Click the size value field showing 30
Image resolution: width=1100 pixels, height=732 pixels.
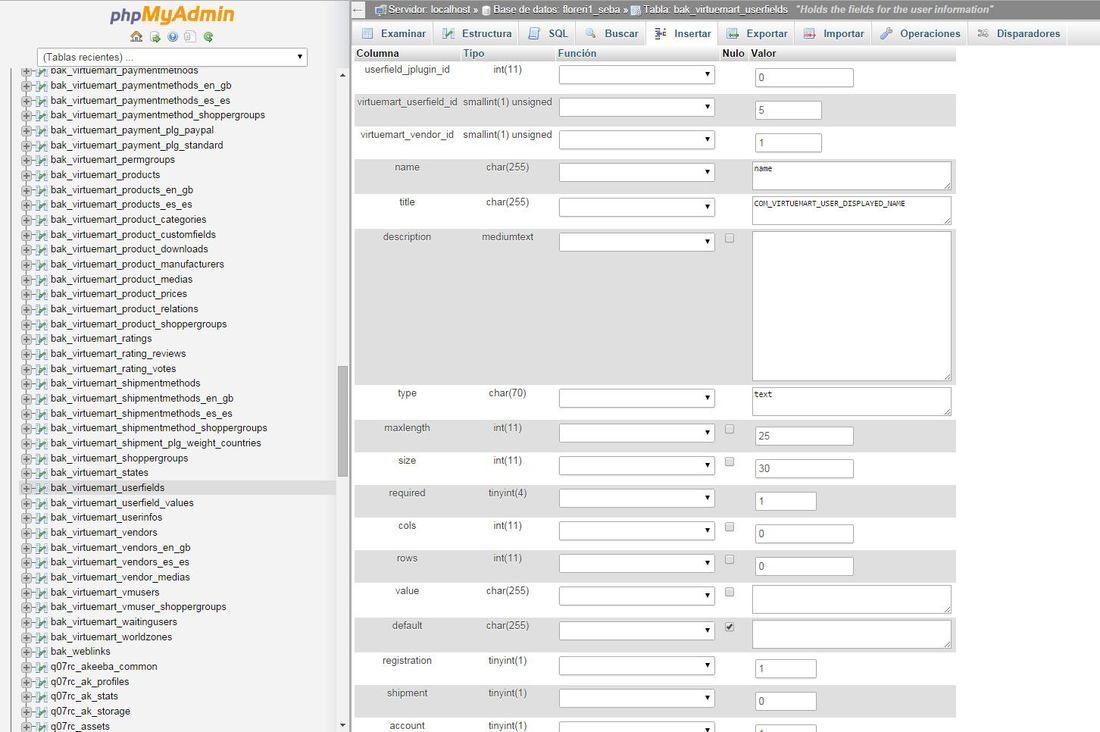[804, 469]
